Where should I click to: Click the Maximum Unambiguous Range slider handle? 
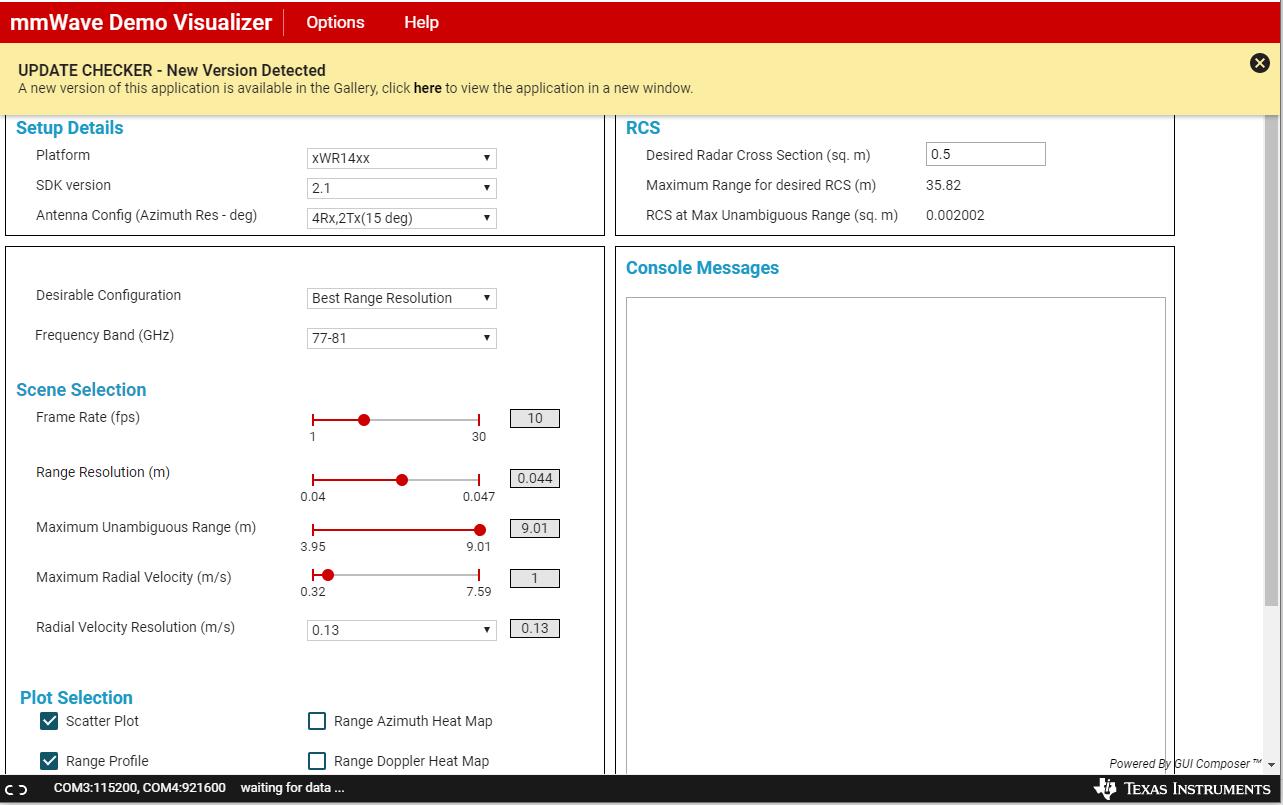click(x=480, y=530)
